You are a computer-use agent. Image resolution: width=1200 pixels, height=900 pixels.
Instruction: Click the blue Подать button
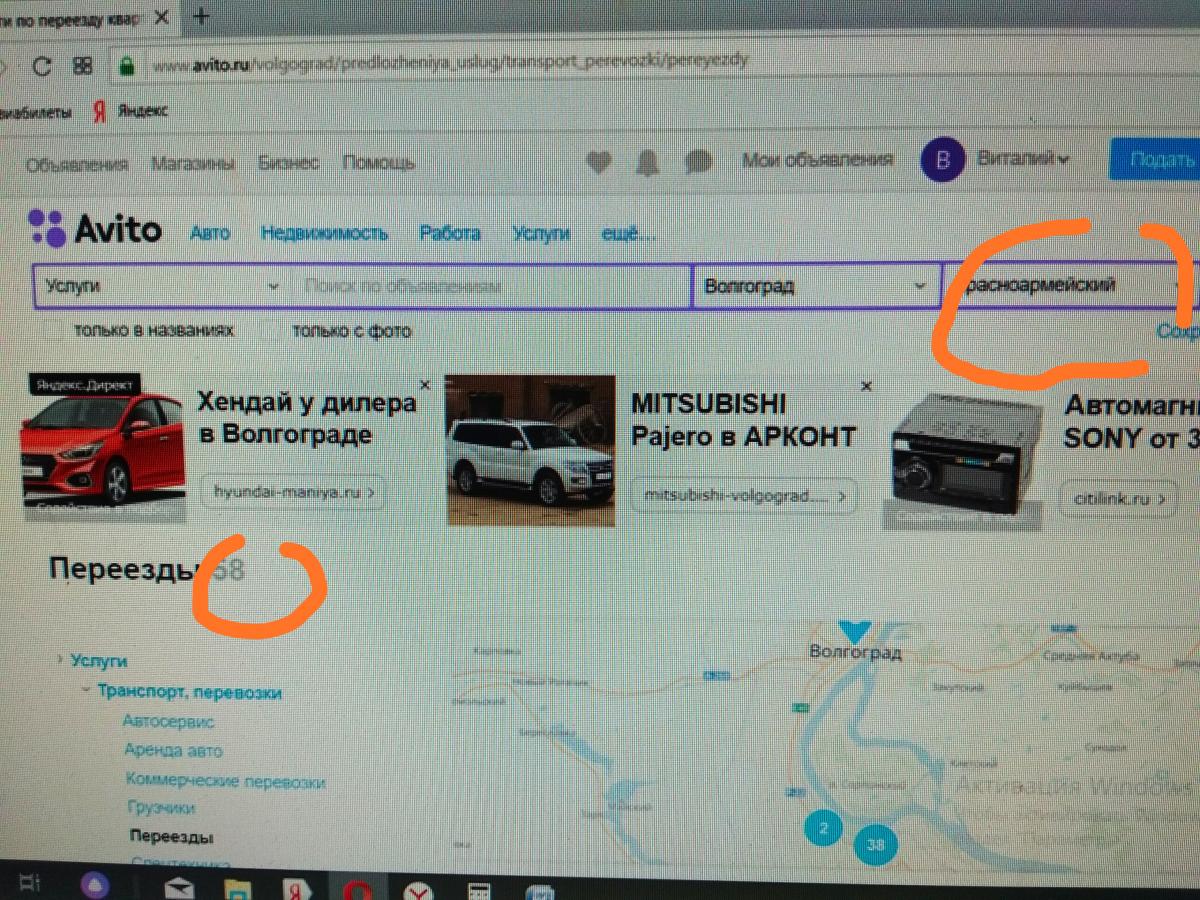1155,159
